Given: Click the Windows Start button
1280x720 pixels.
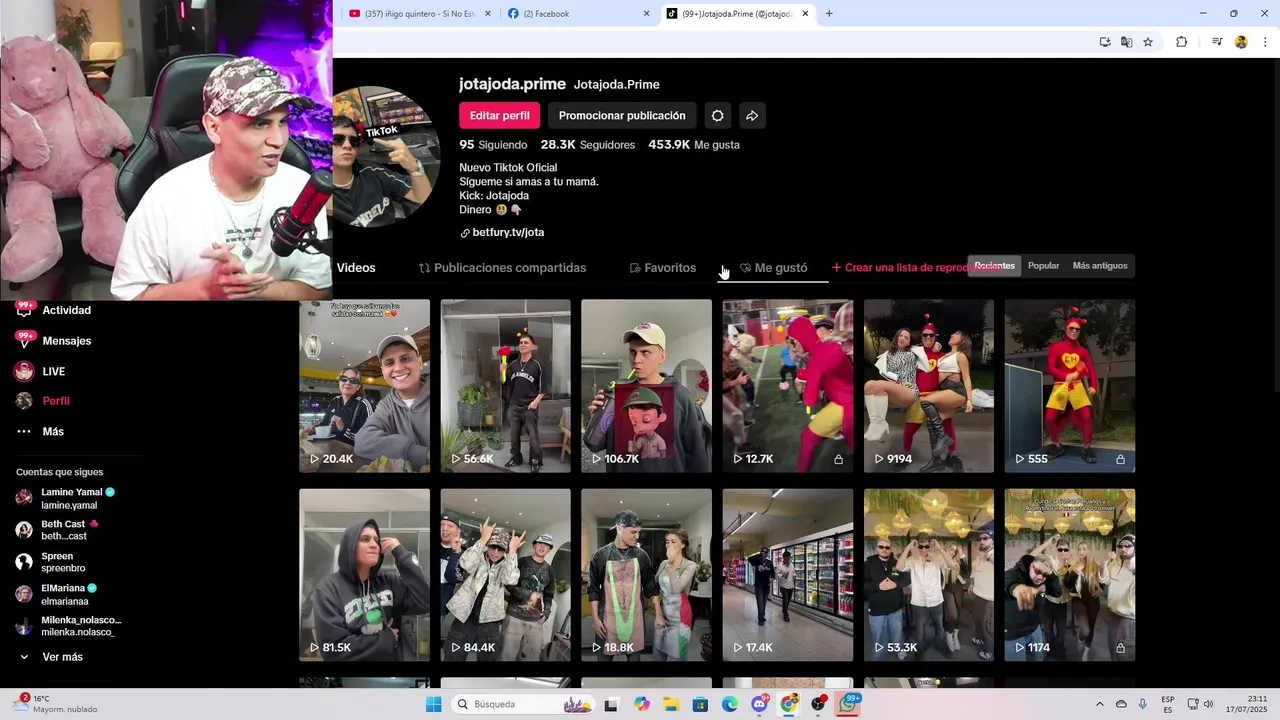Looking at the screenshot, I should (433, 704).
